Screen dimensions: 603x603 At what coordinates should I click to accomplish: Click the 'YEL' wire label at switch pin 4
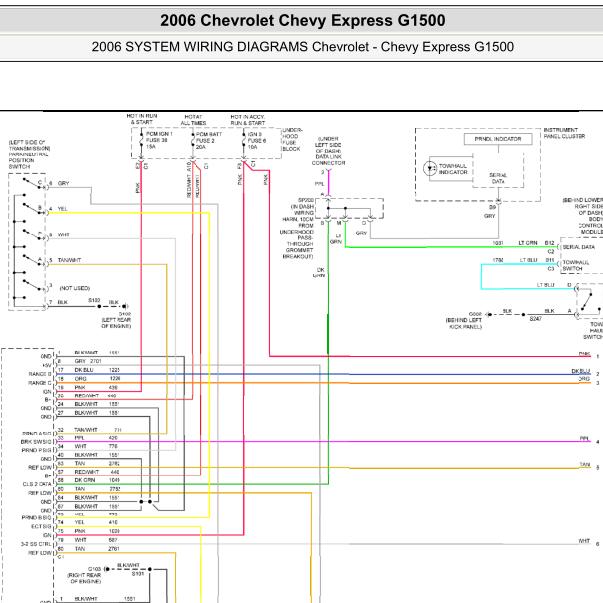(62, 209)
